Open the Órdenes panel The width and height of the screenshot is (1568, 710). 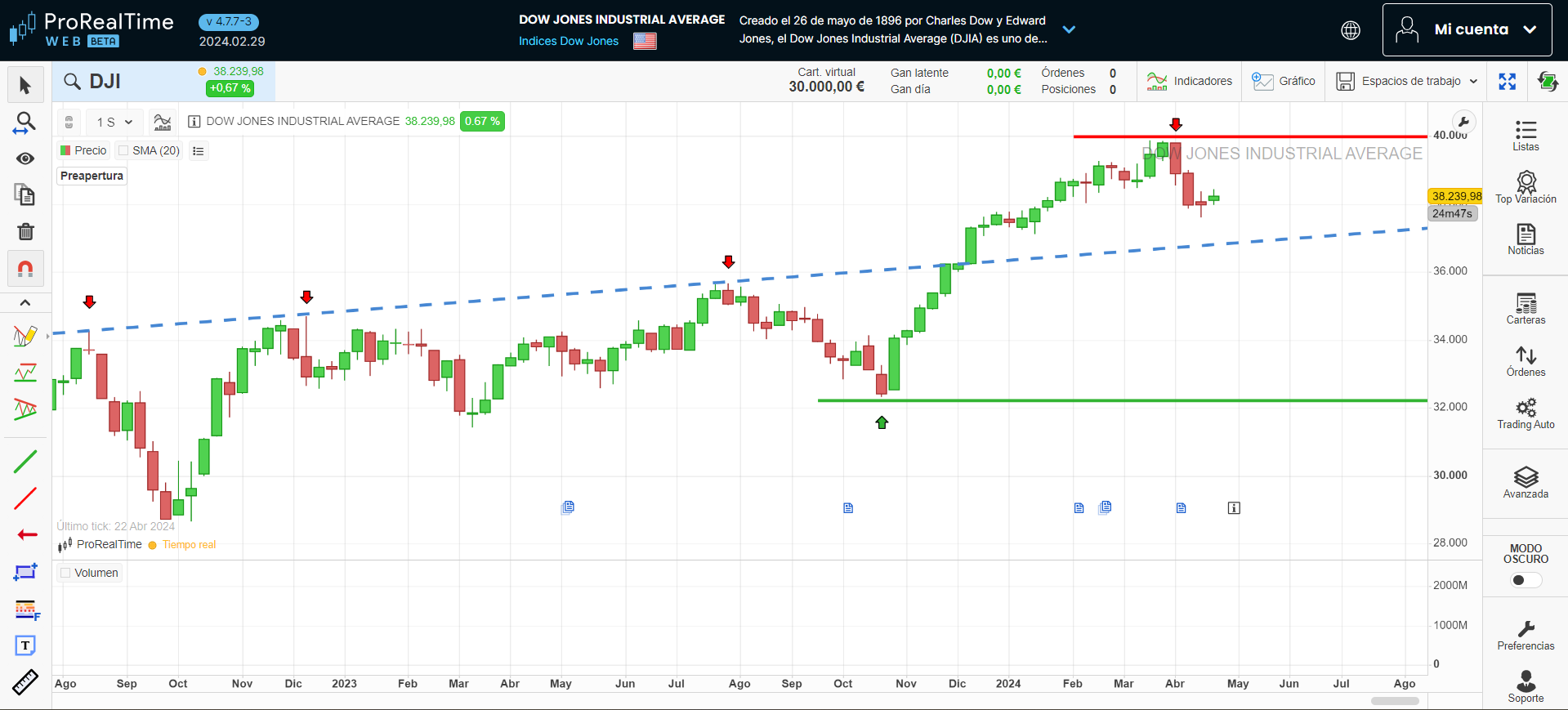point(1526,361)
